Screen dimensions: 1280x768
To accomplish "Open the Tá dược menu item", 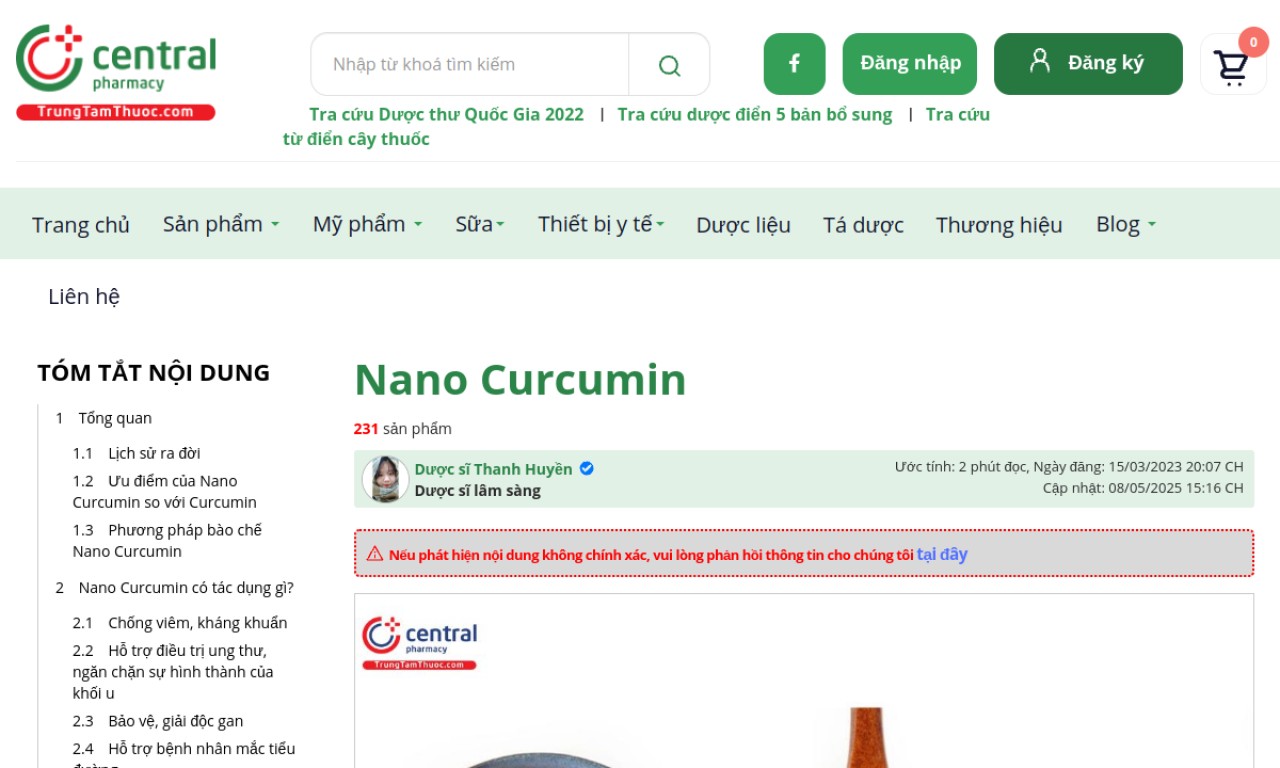I will coord(863,225).
